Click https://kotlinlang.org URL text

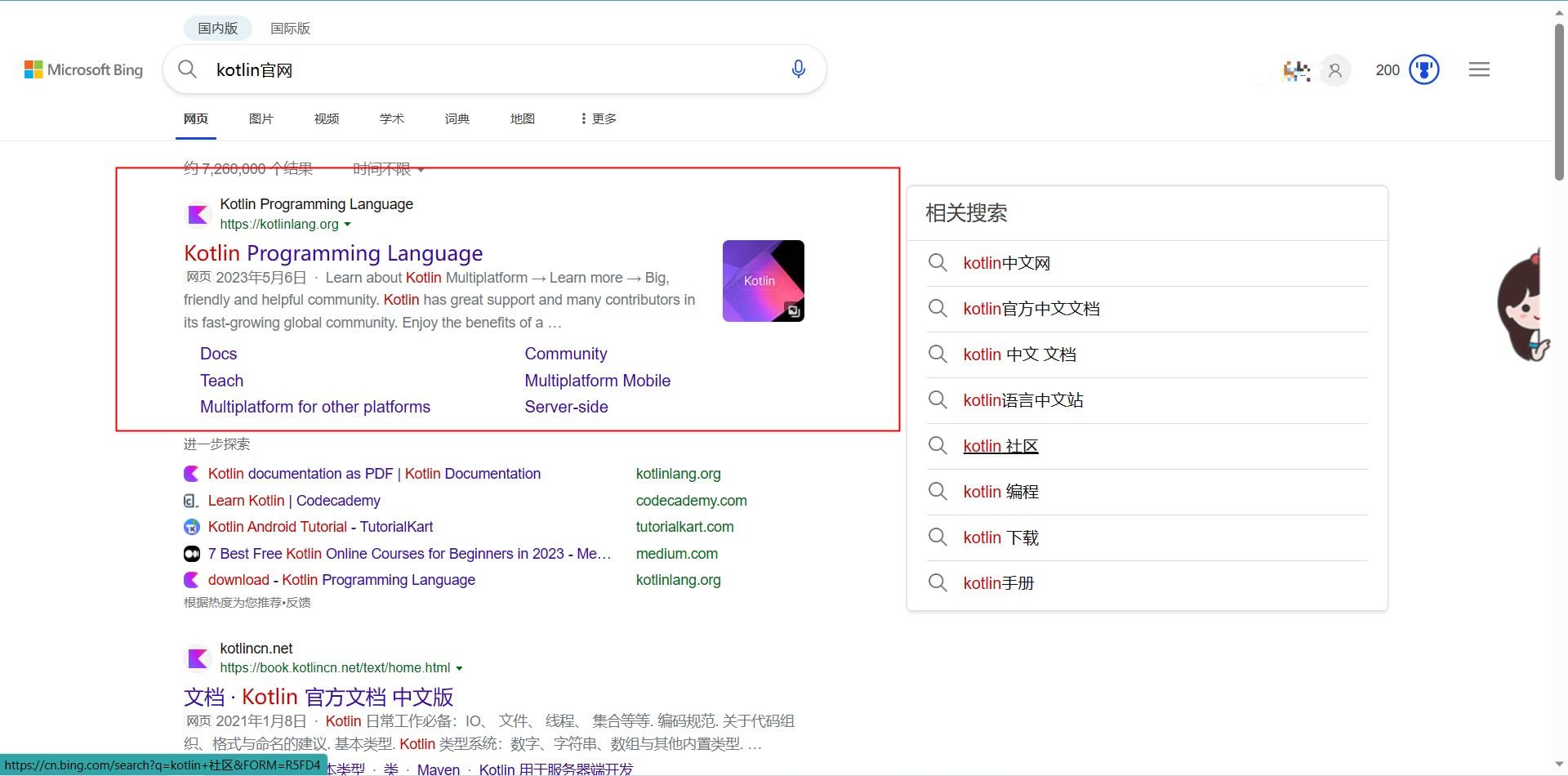coord(278,225)
